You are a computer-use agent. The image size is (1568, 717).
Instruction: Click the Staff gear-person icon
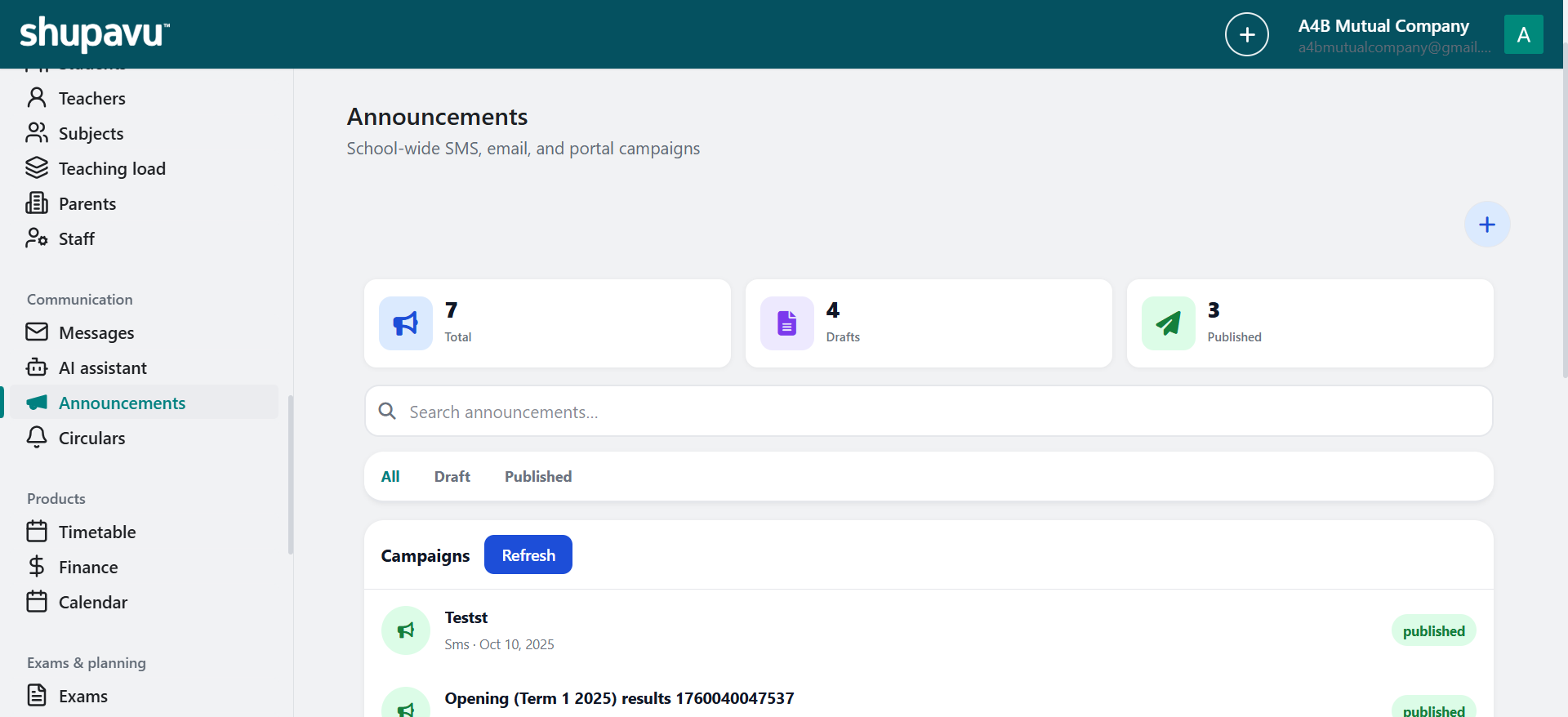37,238
